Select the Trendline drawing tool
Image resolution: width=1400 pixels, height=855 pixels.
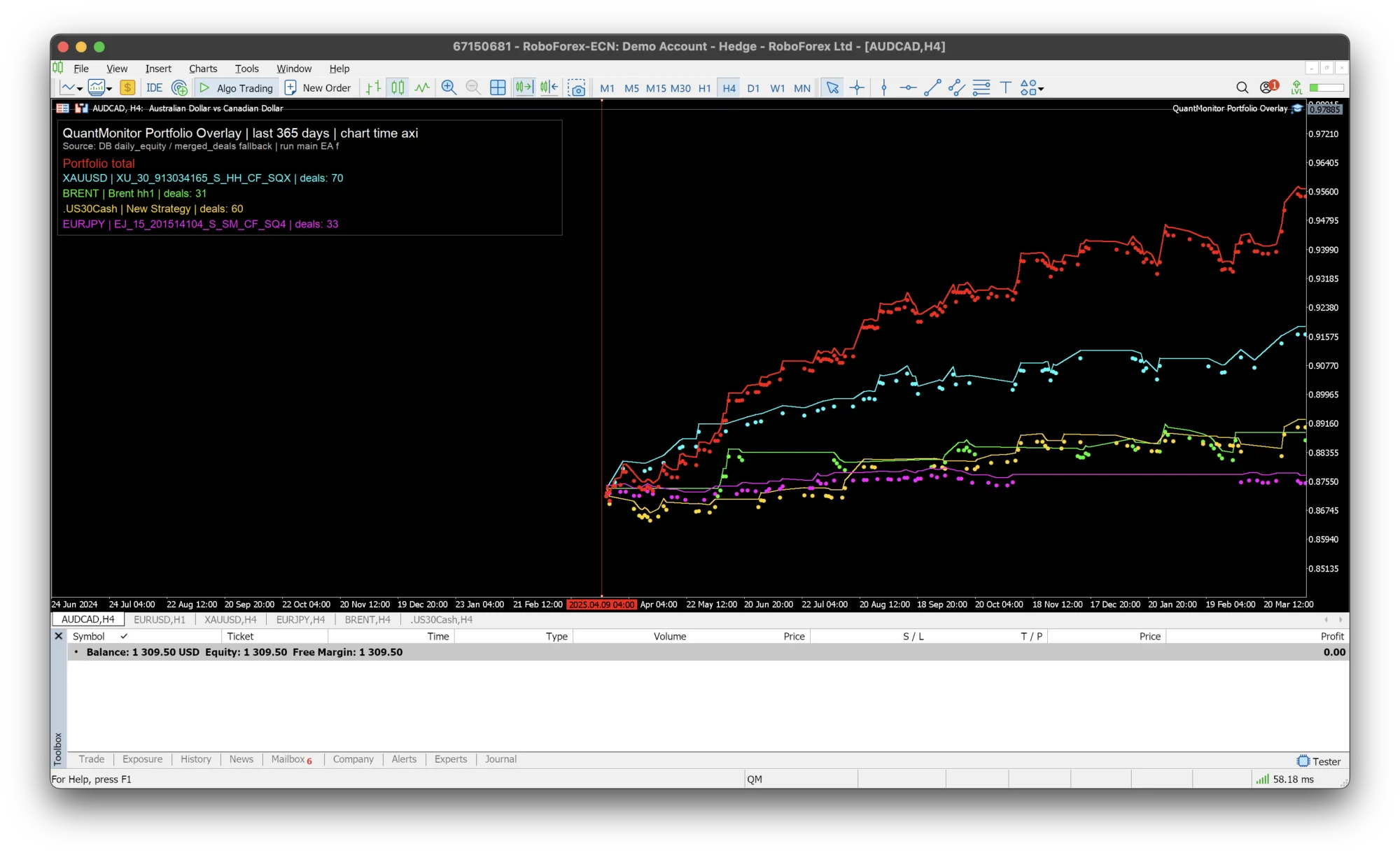coord(932,87)
